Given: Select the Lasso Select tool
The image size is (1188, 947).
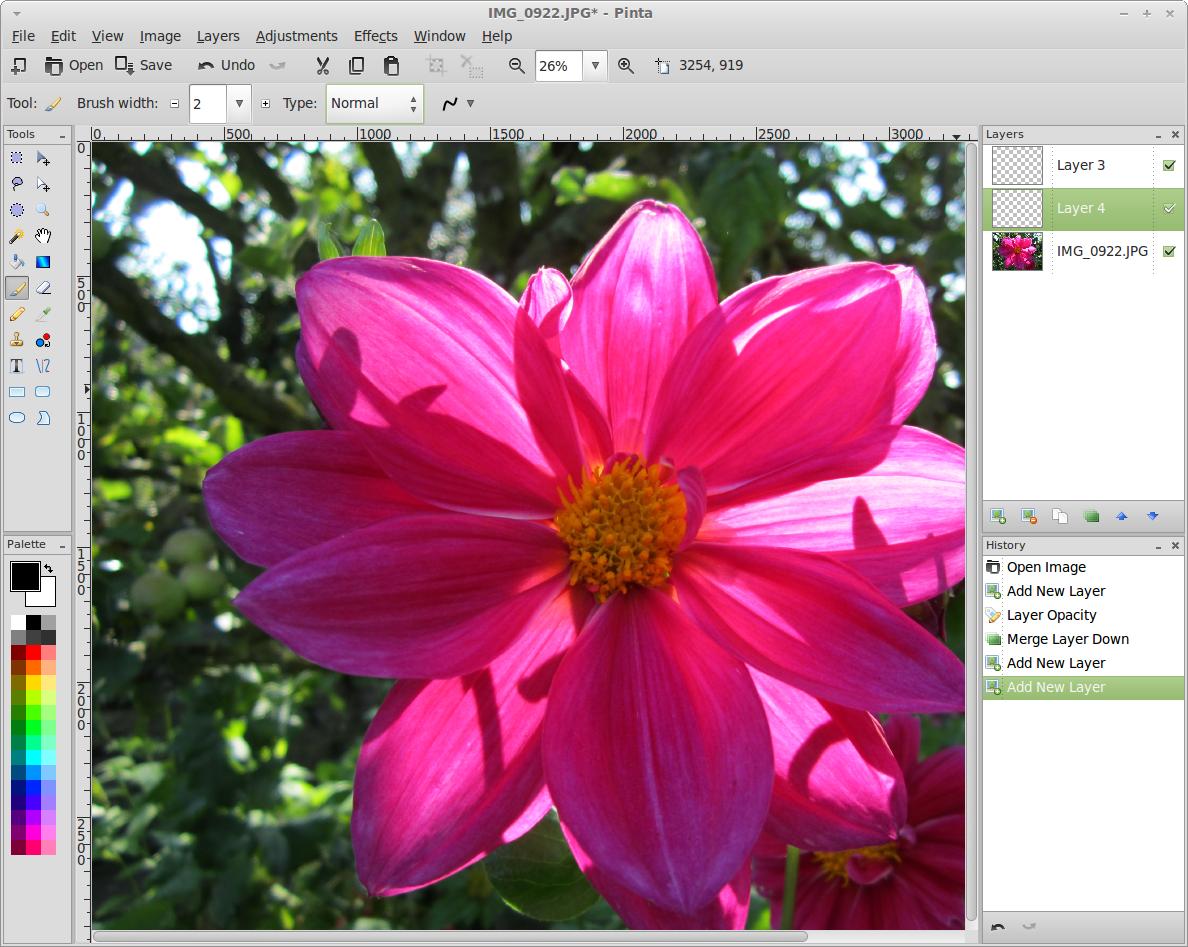Looking at the screenshot, I should tap(17, 184).
